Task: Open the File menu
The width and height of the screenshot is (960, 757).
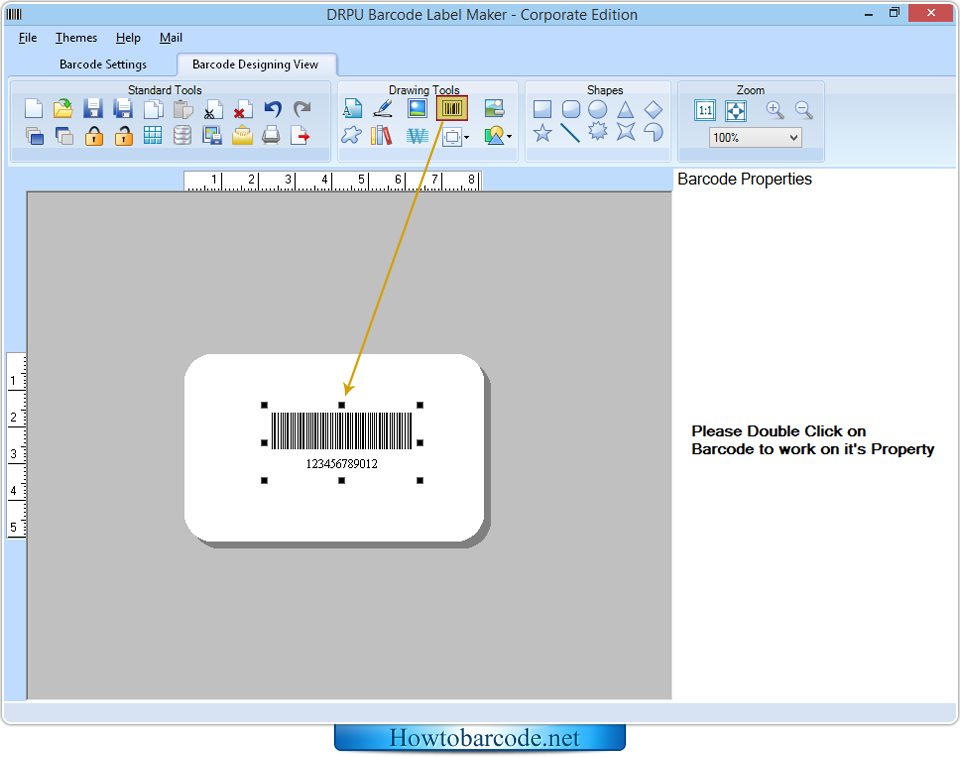Action: (x=28, y=38)
